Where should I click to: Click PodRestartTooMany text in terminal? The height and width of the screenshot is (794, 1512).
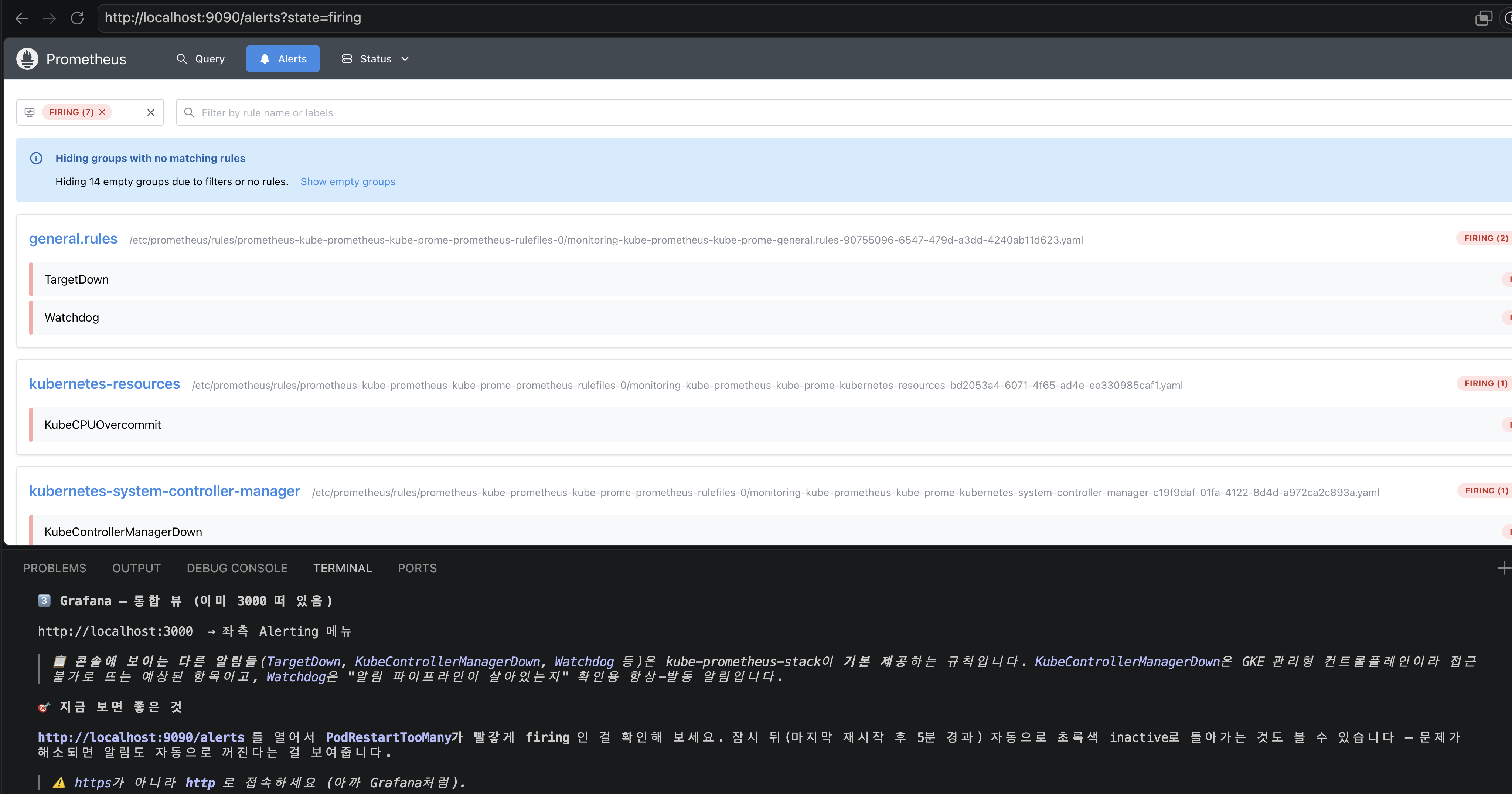coord(388,737)
